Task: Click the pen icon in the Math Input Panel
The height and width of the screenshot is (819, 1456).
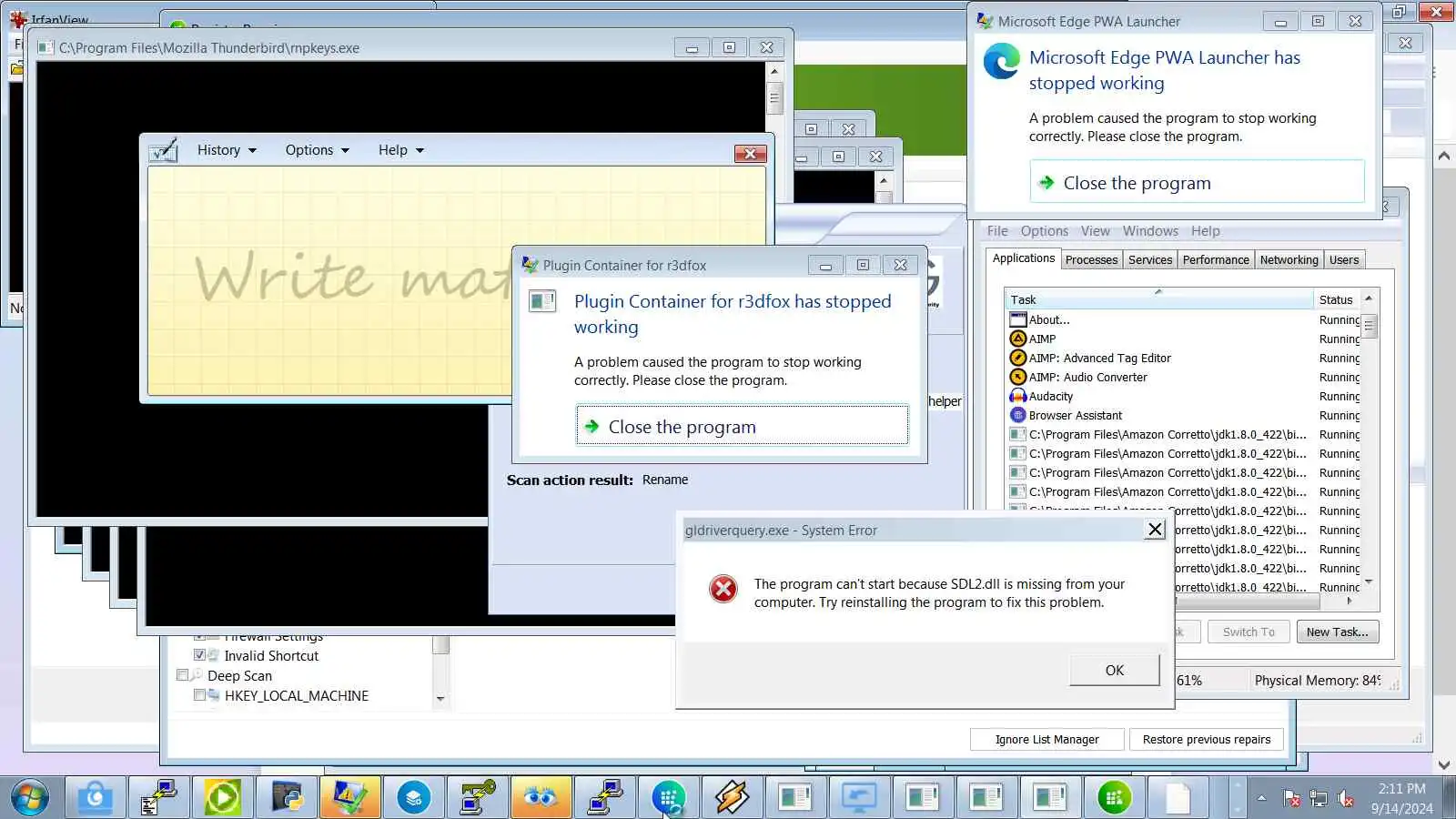Action: pyautogui.click(x=164, y=150)
